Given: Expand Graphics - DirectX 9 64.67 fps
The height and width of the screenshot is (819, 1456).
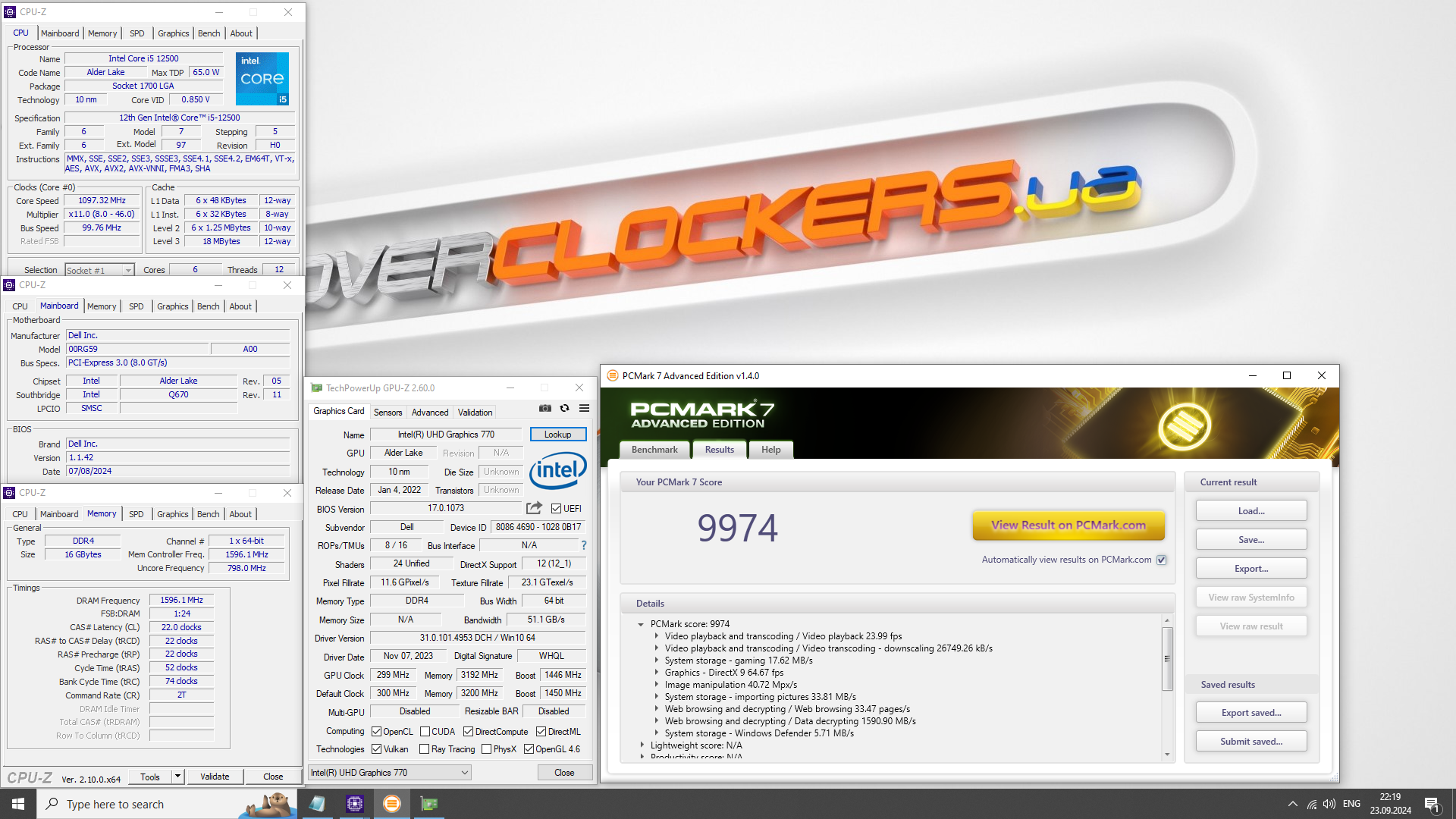Looking at the screenshot, I should coord(657,673).
